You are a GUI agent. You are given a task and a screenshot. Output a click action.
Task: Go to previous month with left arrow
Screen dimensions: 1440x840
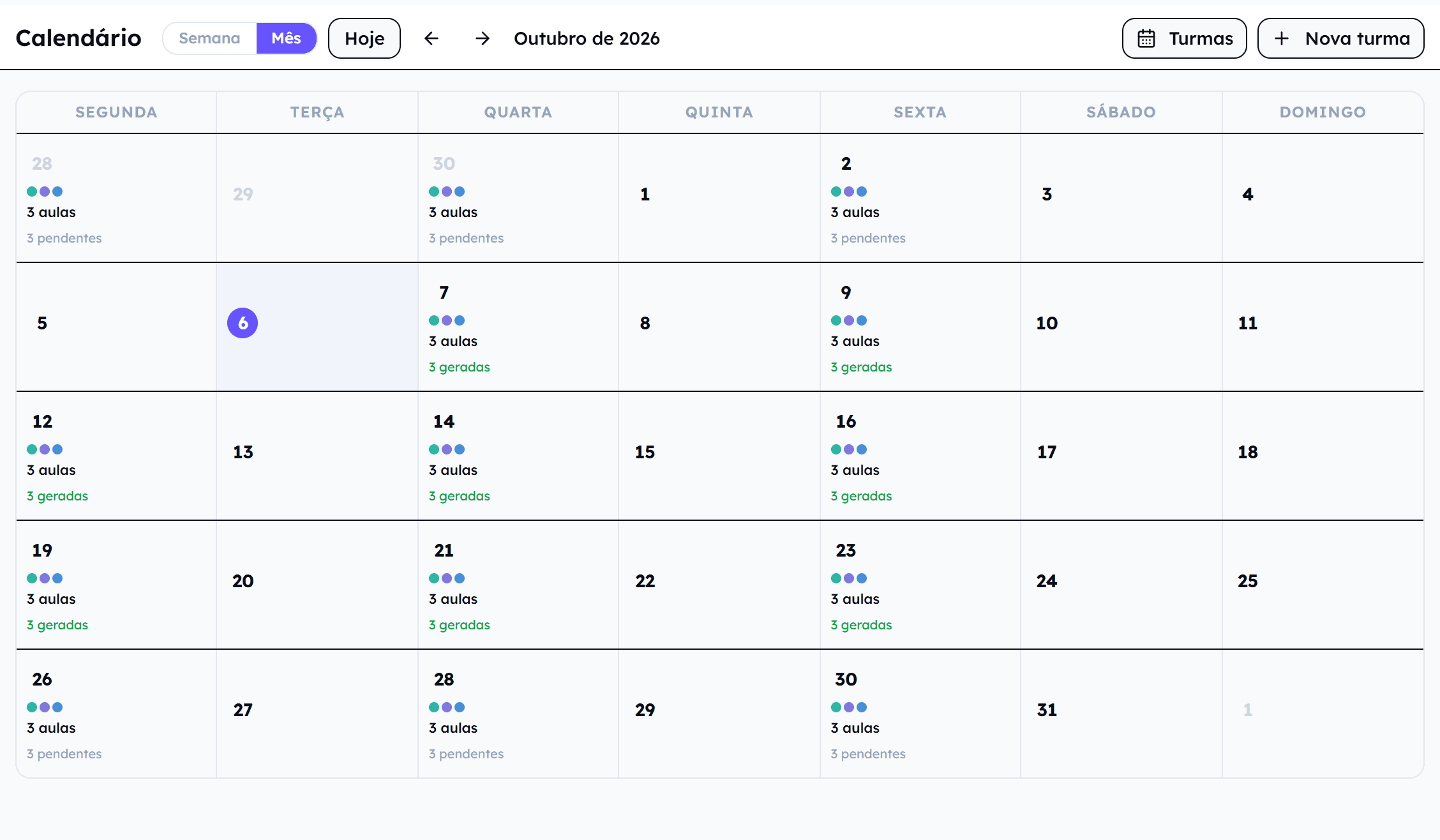[431, 38]
